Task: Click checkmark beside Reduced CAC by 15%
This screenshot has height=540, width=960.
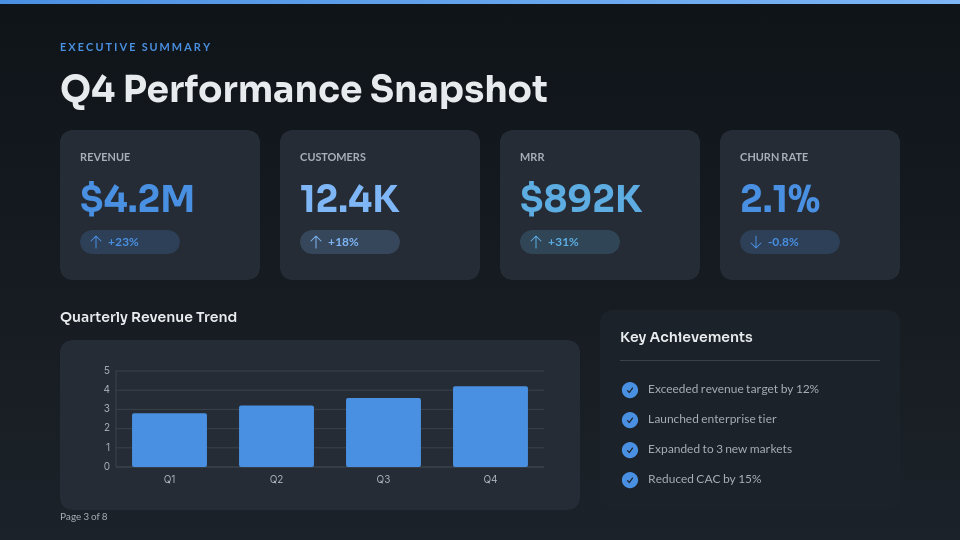Action: tap(630, 480)
